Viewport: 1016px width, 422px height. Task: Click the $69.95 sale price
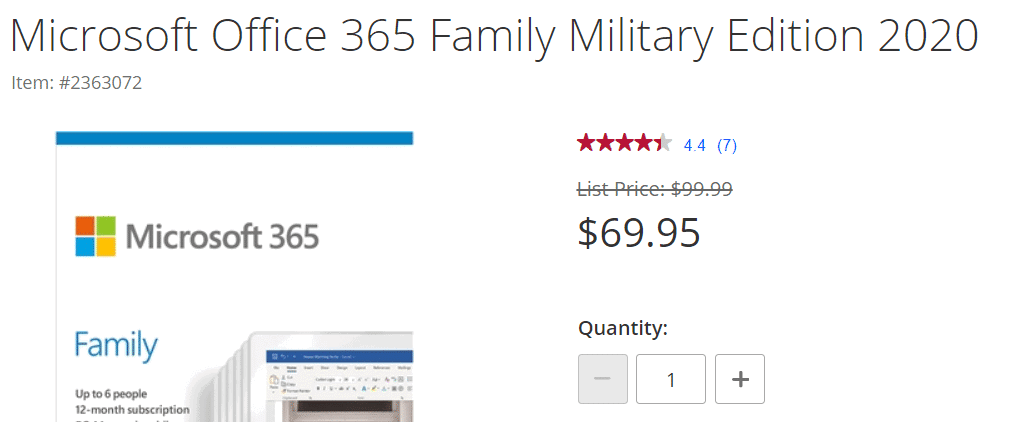click(639, 233)
